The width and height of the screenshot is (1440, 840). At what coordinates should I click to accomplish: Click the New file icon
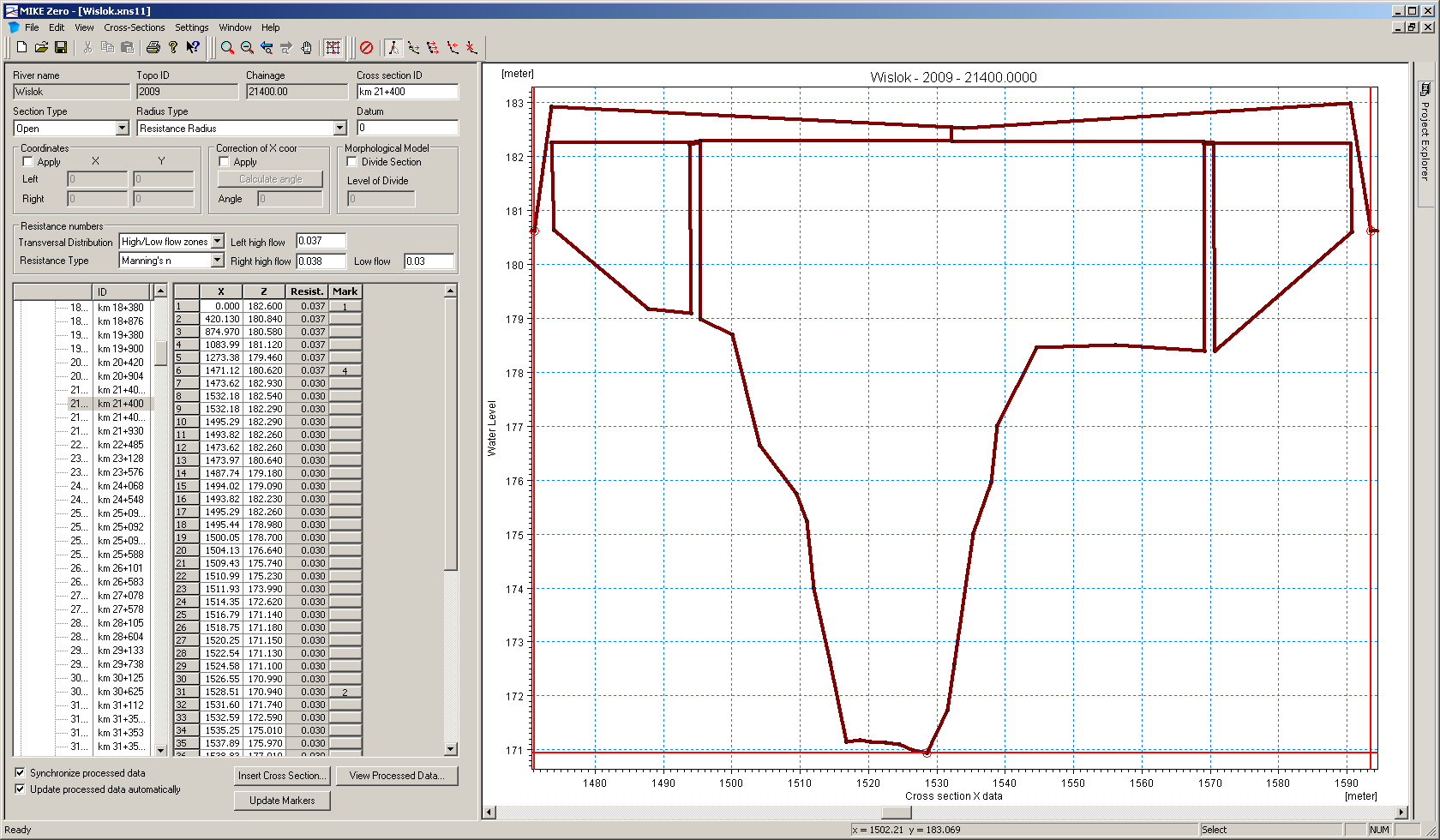[22, 48]
